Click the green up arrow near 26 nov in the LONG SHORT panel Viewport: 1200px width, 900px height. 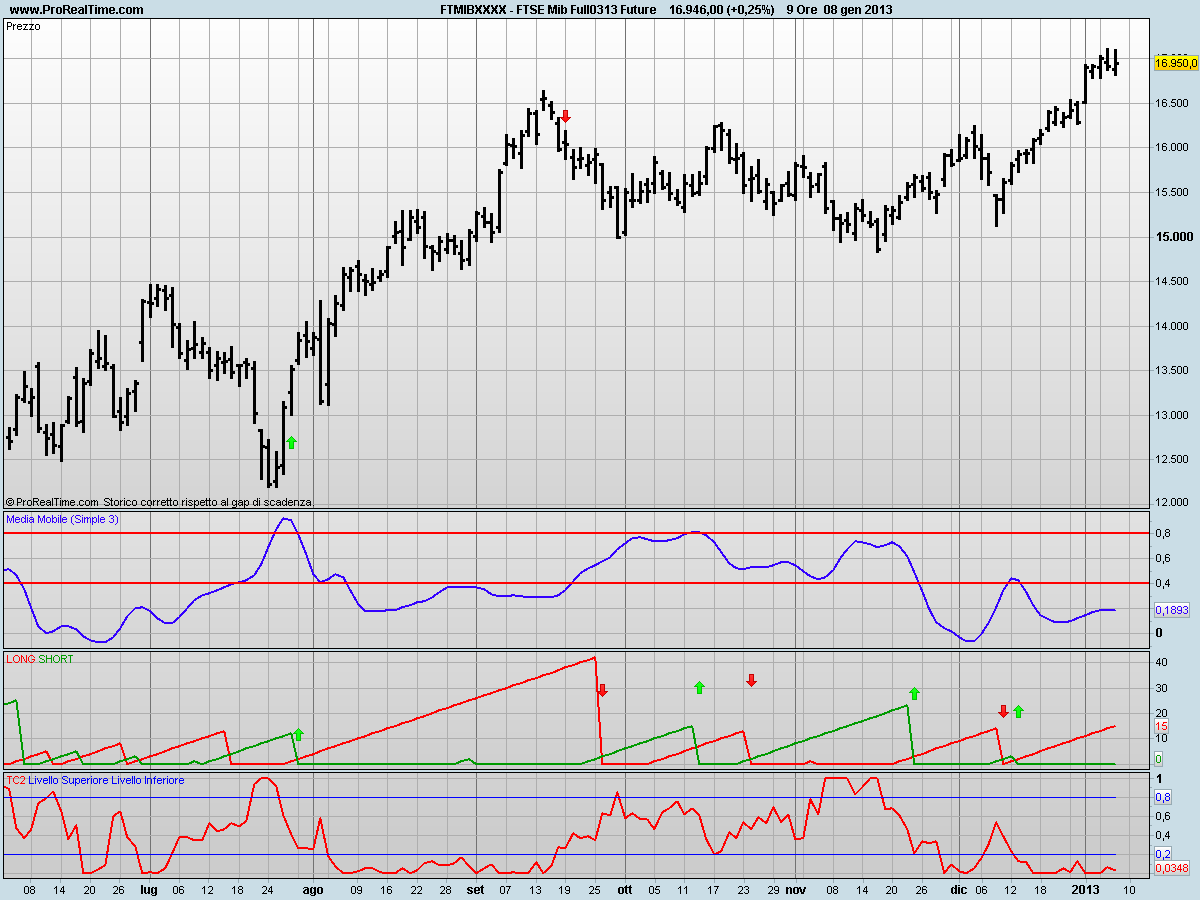click(x=913, y=693)
